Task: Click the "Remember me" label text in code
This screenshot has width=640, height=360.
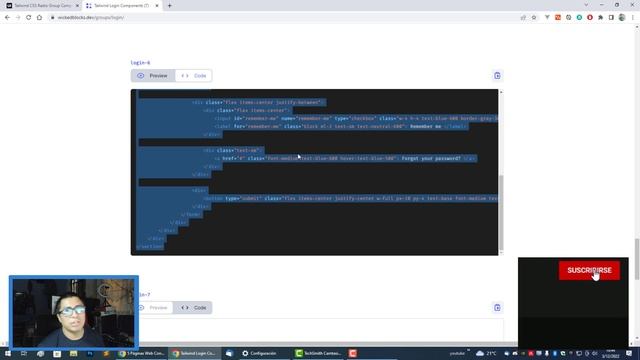Action: 426,127
